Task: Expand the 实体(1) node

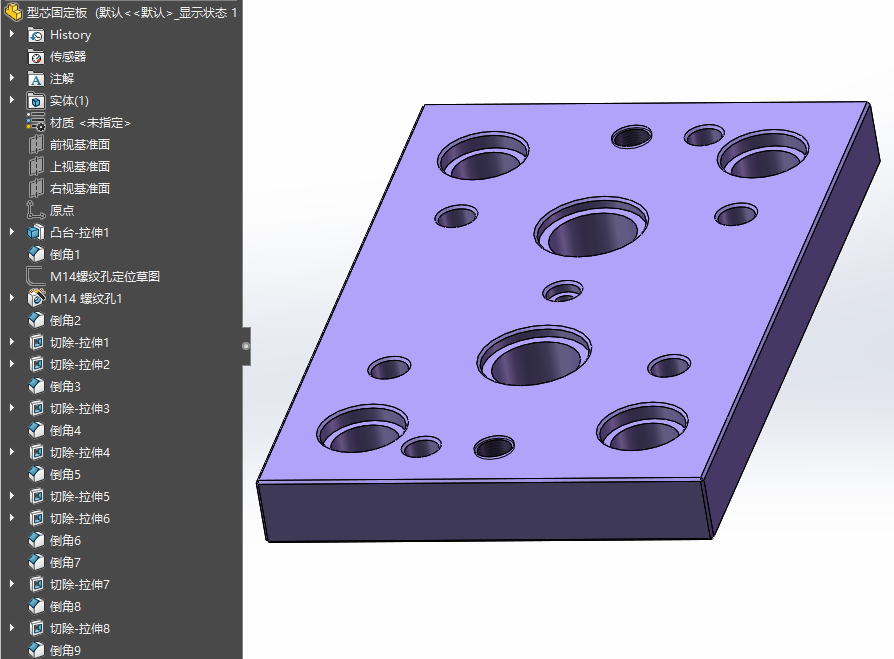Action: click(x=11, y=100)
